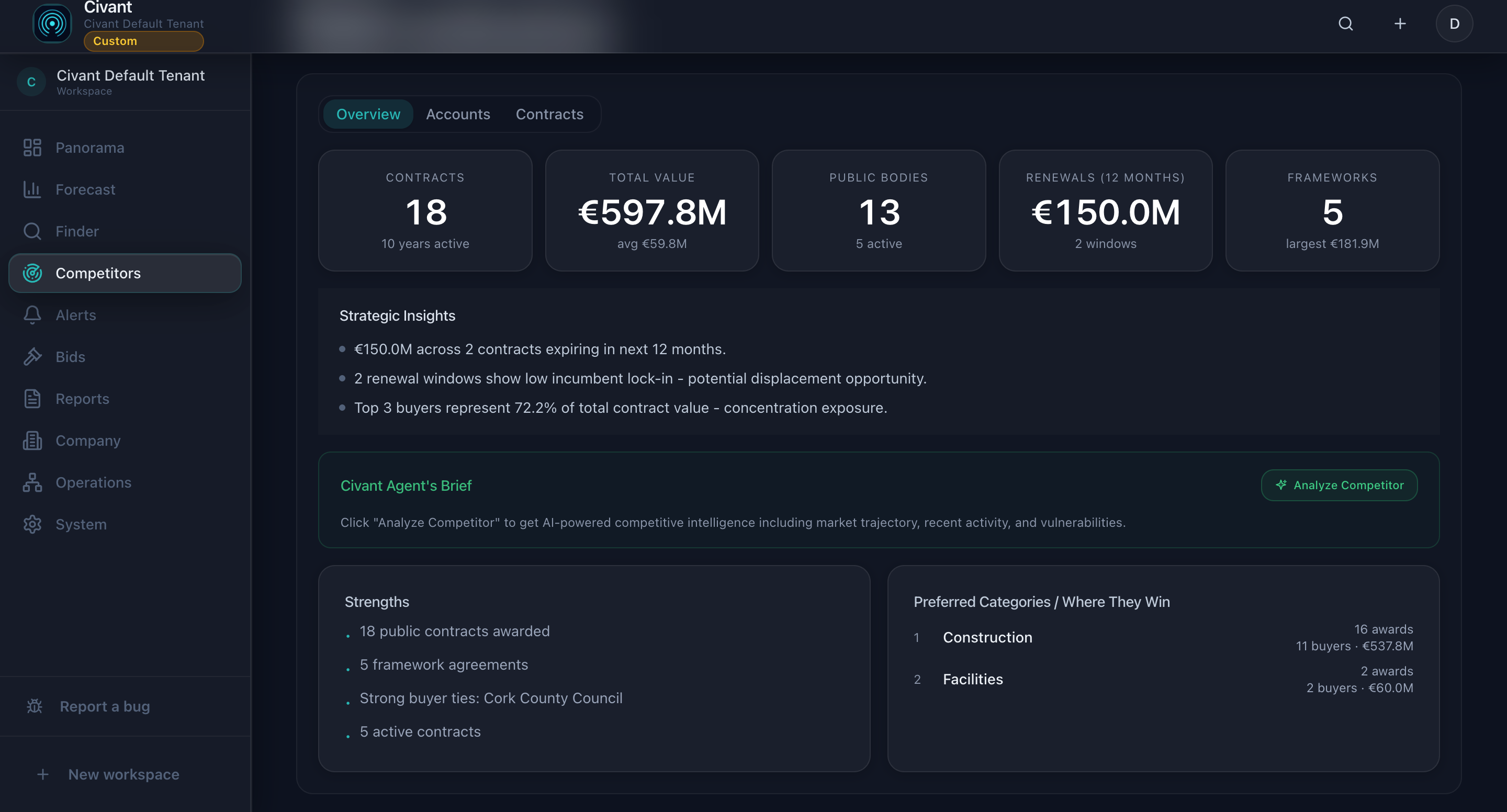
Task: Open the Finder tool
Action: (77, 231)
